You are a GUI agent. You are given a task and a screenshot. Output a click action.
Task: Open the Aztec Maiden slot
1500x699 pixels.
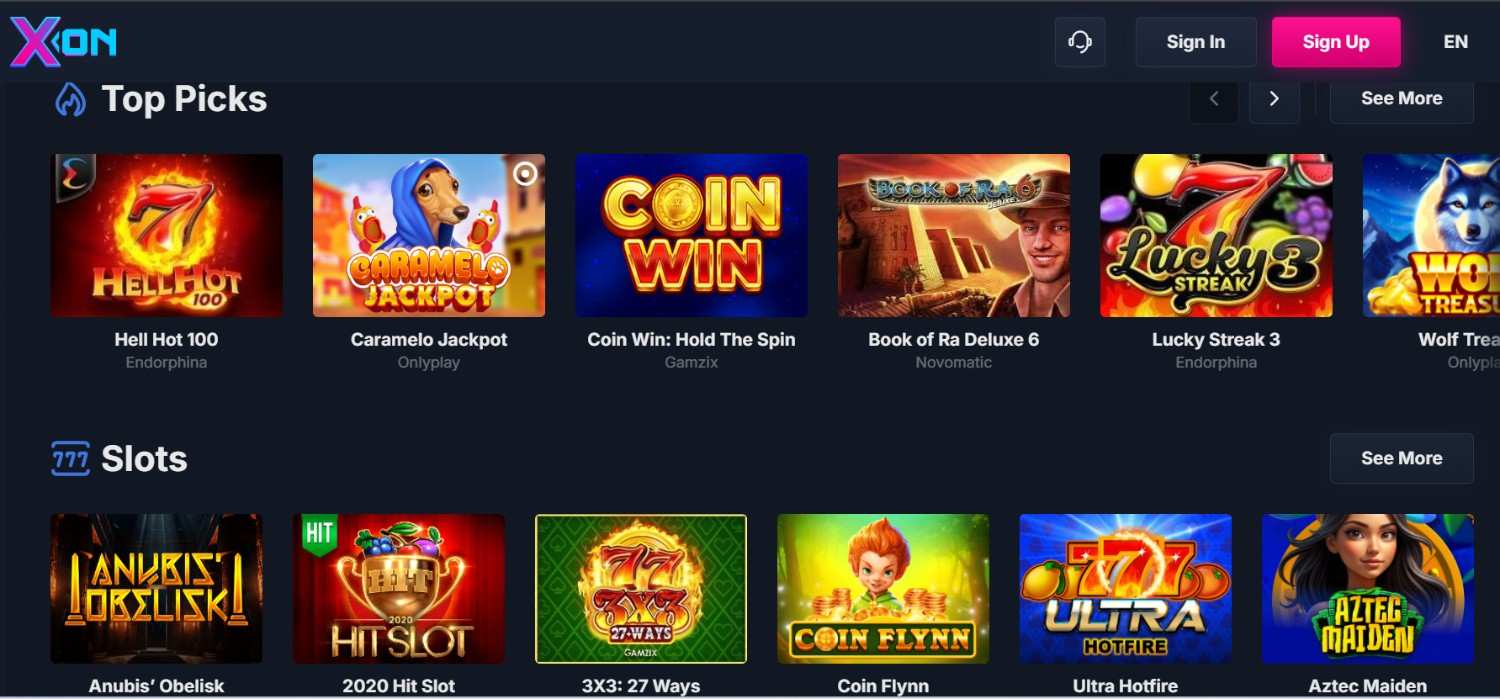click(x=1368, y=589)
